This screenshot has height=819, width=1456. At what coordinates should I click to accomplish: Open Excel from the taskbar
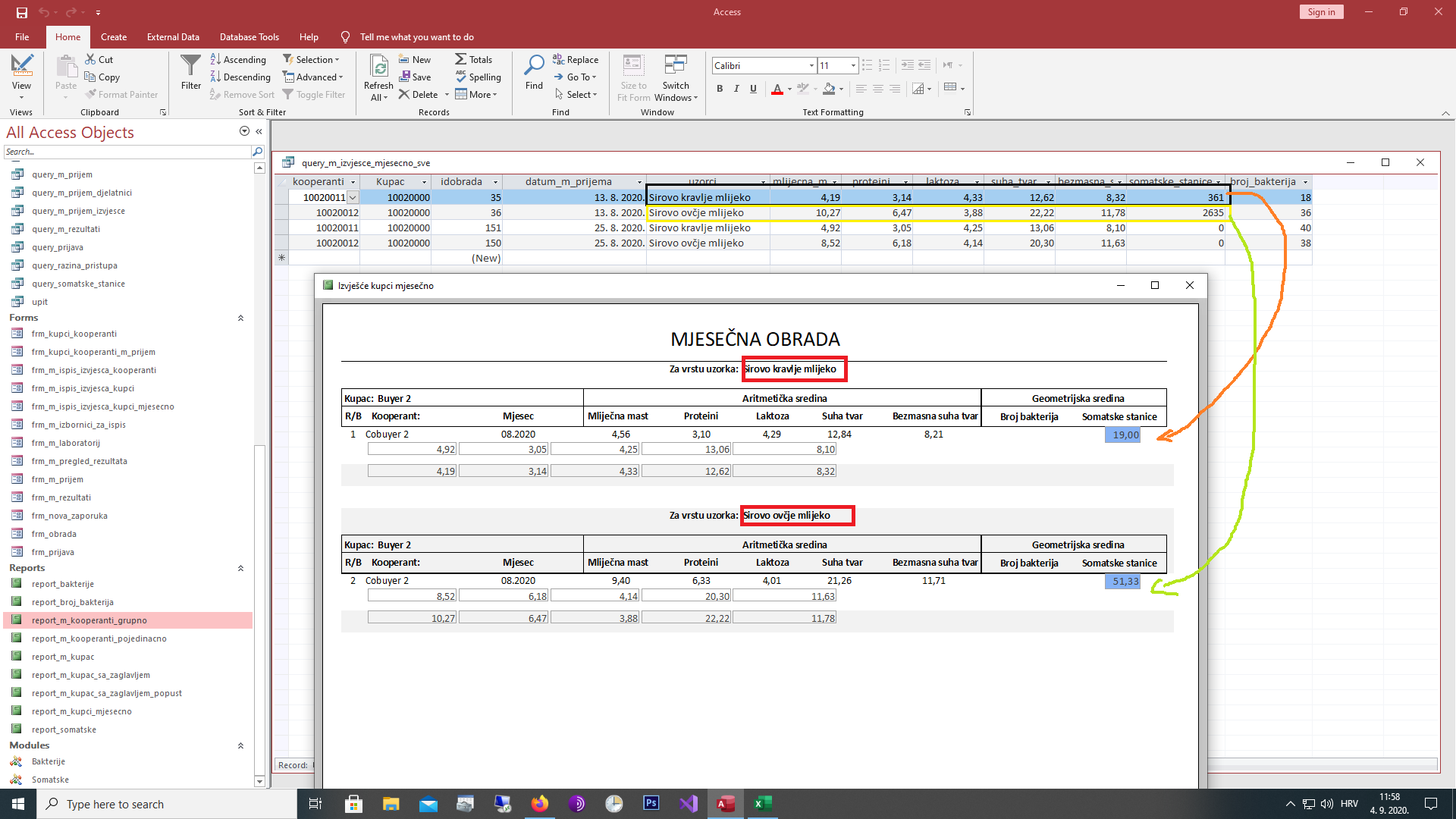762,804
